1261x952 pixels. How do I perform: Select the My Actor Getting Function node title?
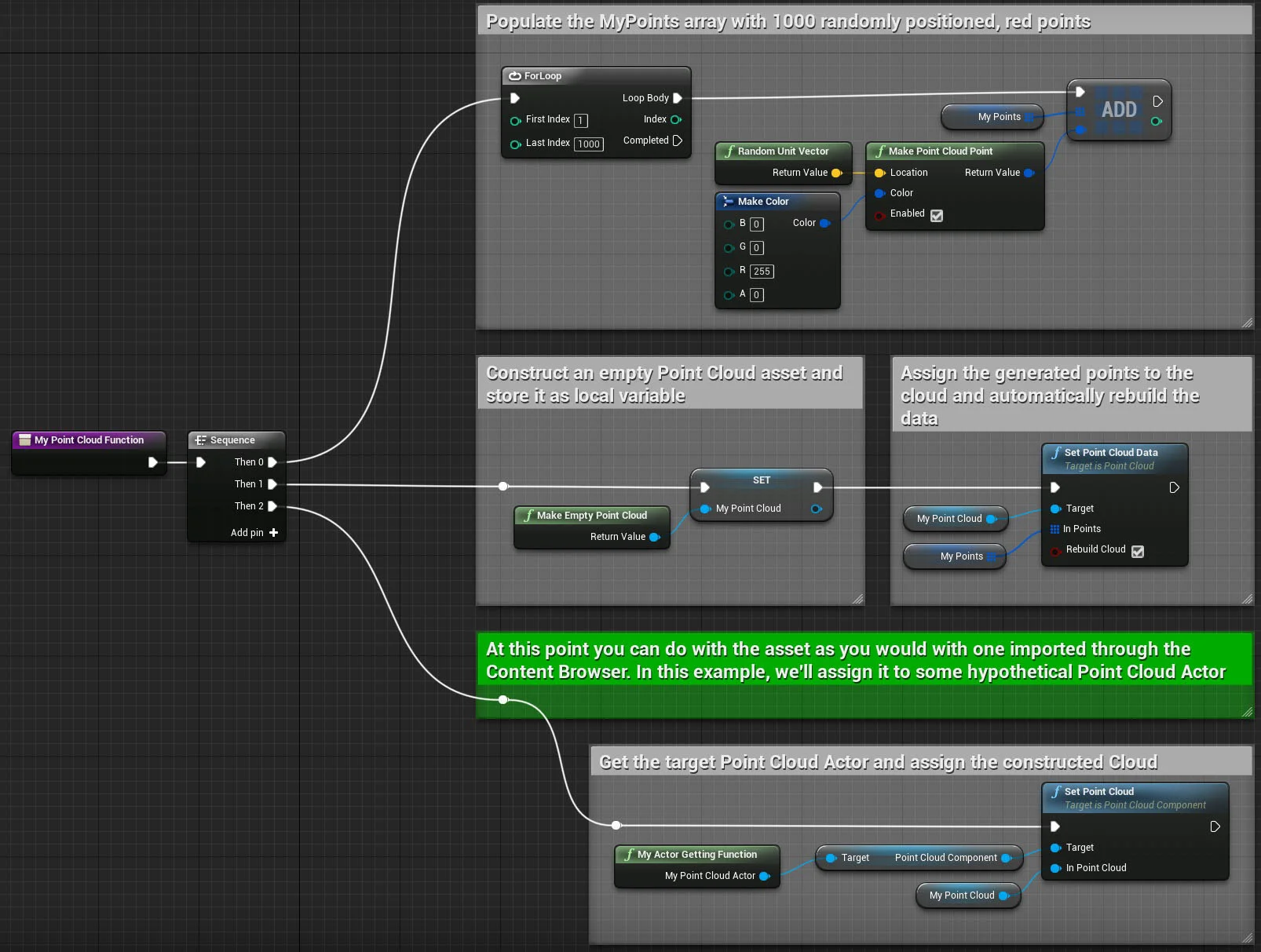(697, 855)
